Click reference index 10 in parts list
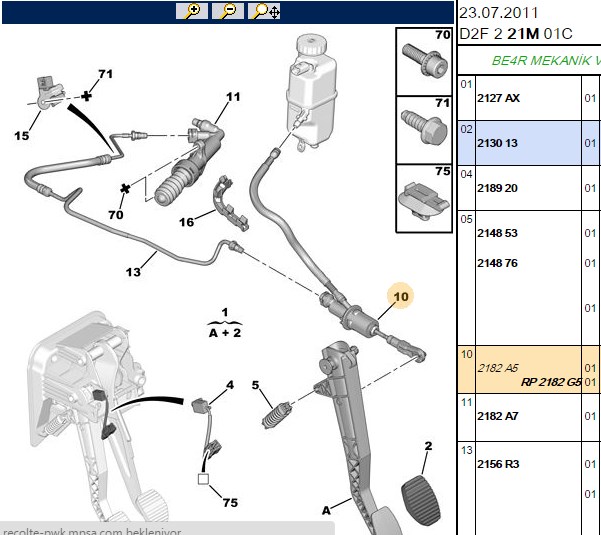Screen dimensions: 601x535 466,354
